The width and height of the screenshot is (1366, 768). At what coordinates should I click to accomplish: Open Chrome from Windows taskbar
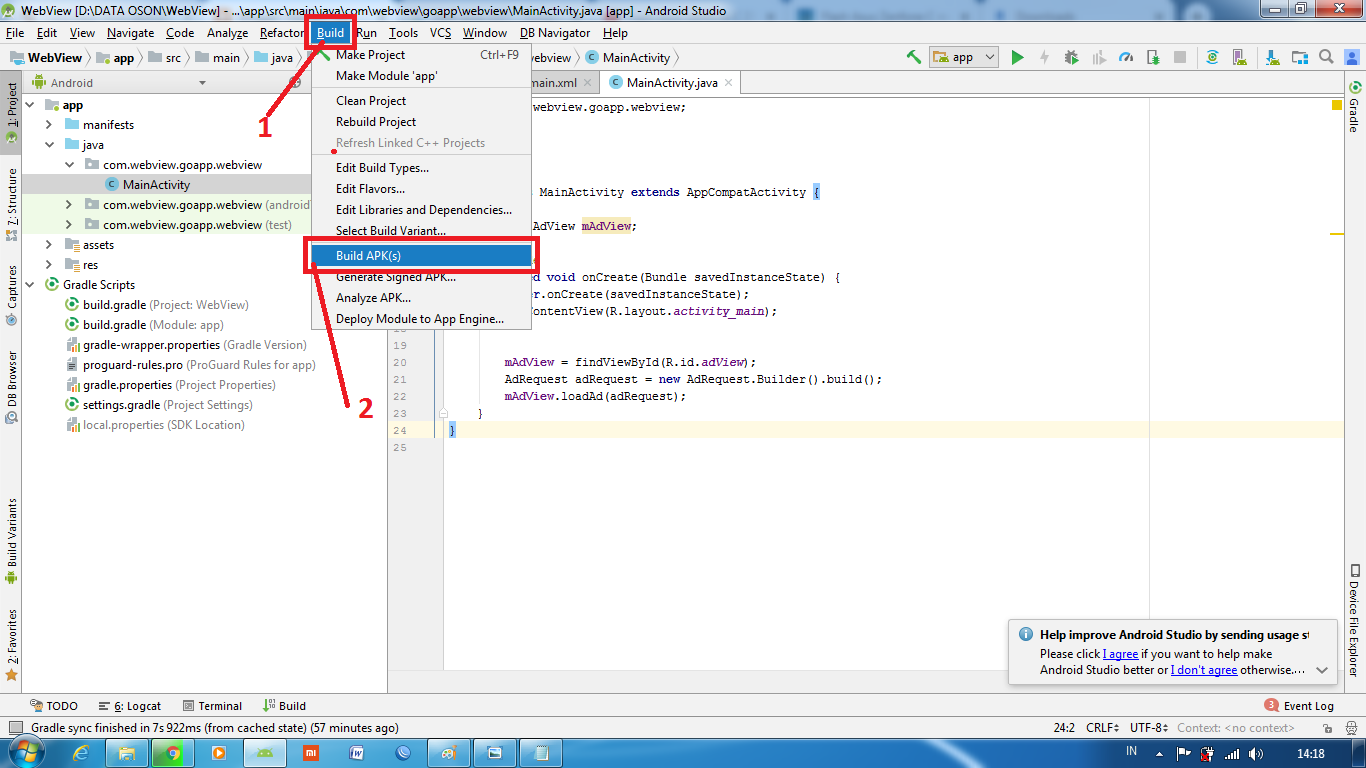(173, 753)
